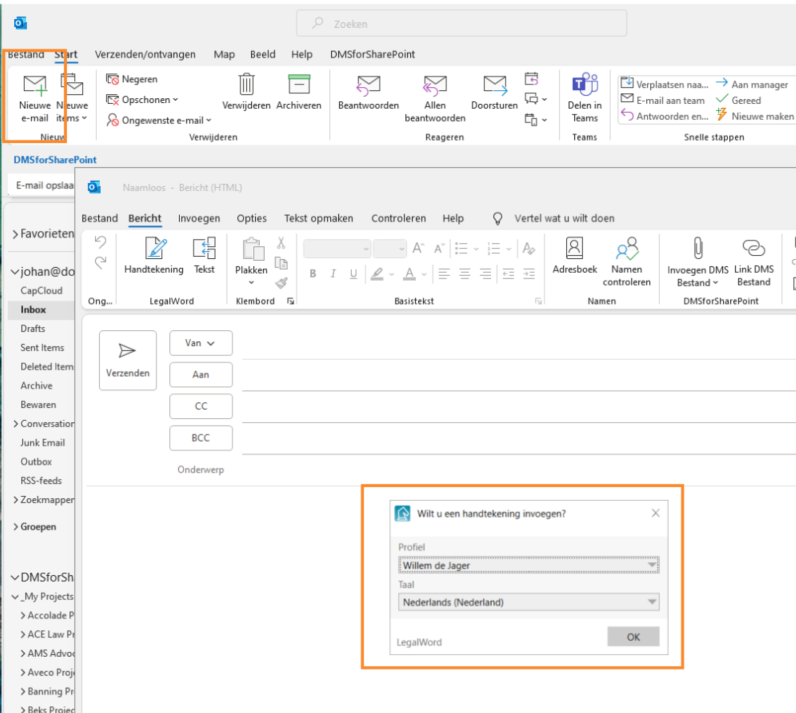The height and width of the screenshot is (713, 796).
Task: Click the text highlight color icon
Action: pyautogui.click(x=377, y=274)
